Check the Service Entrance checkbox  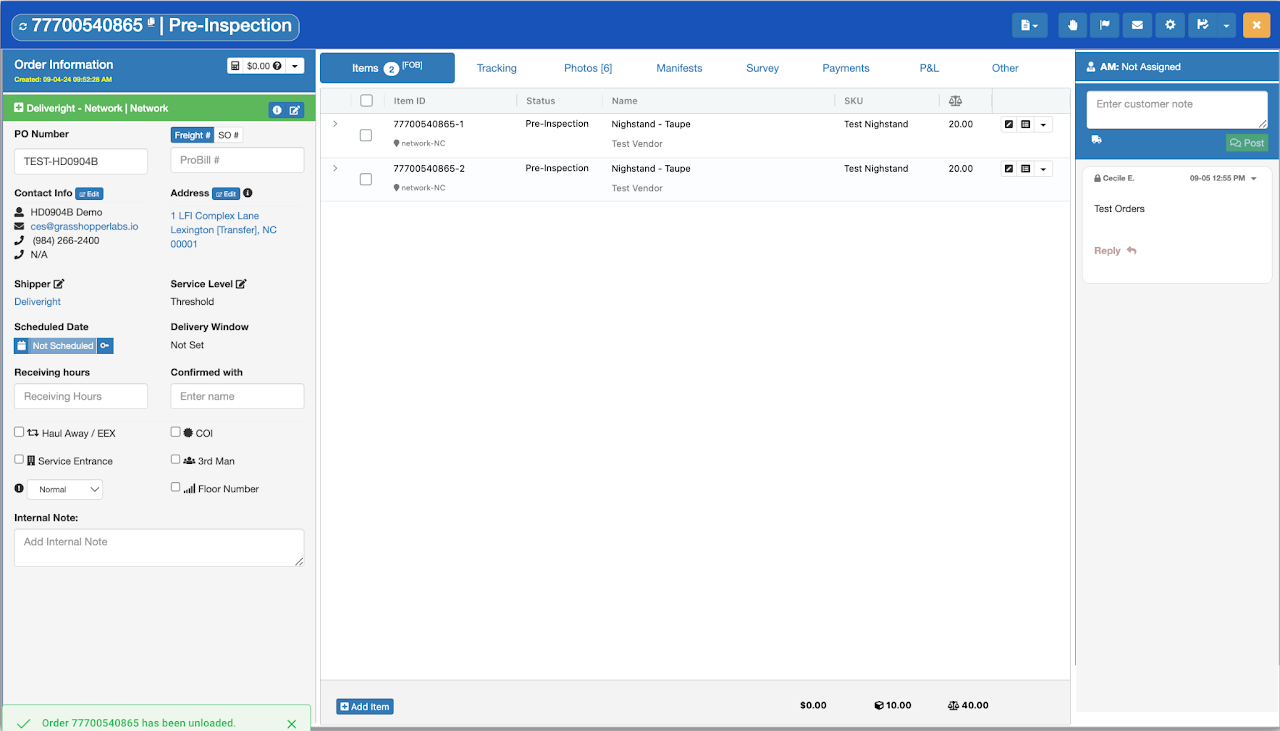click(x=19, y=460)
